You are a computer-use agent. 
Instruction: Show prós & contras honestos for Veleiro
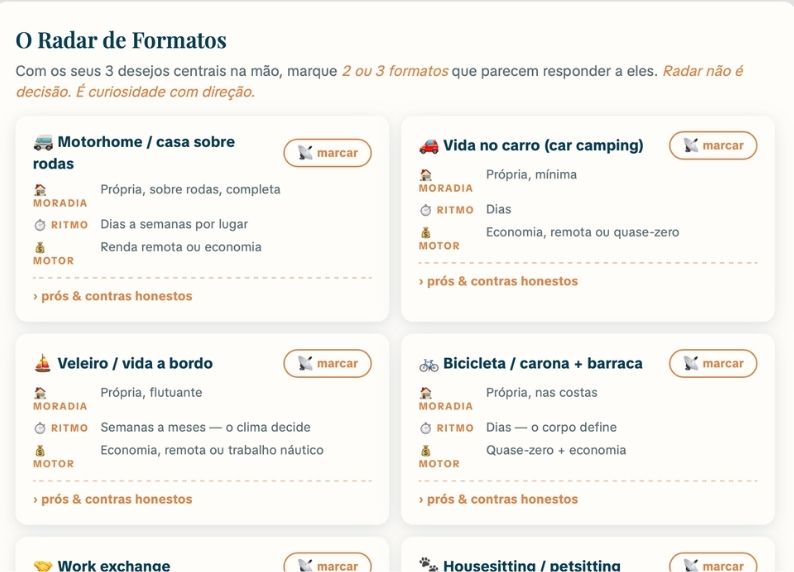[112, 499]
